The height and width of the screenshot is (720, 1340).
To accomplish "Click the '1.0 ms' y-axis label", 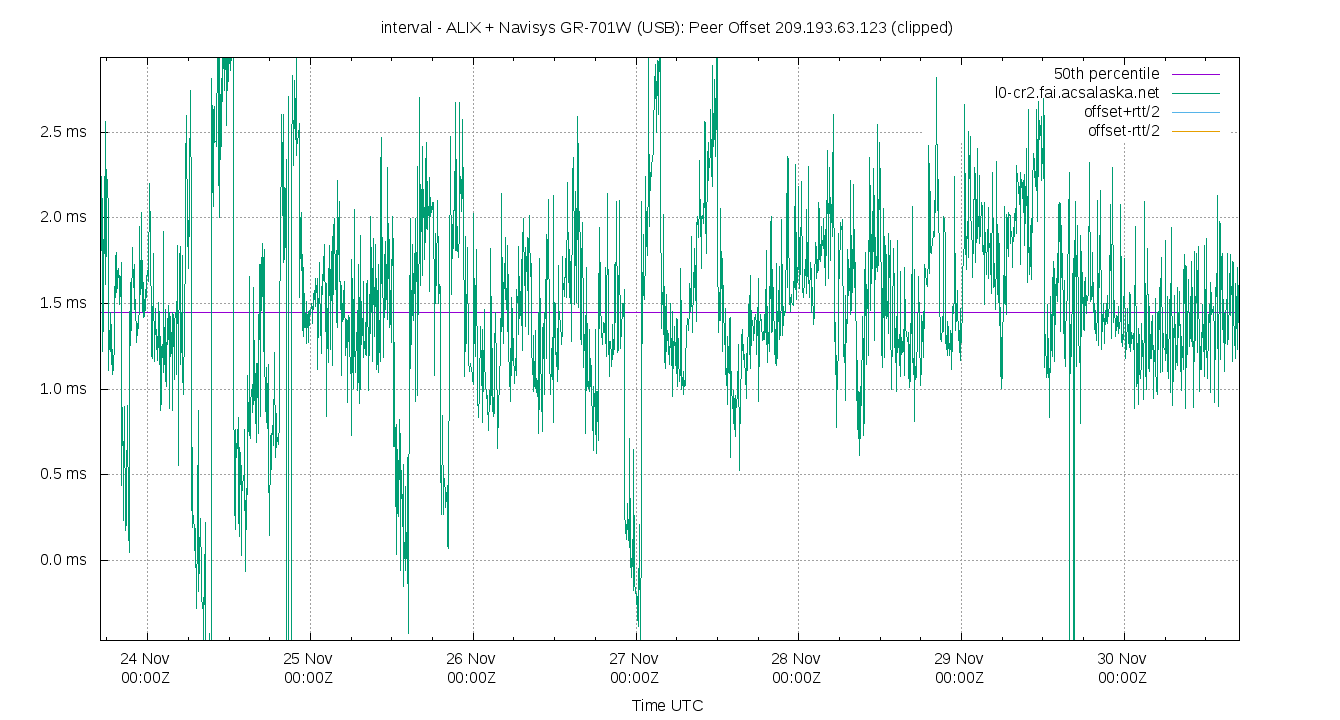I will pyautogui.click(x=62, y=389).
